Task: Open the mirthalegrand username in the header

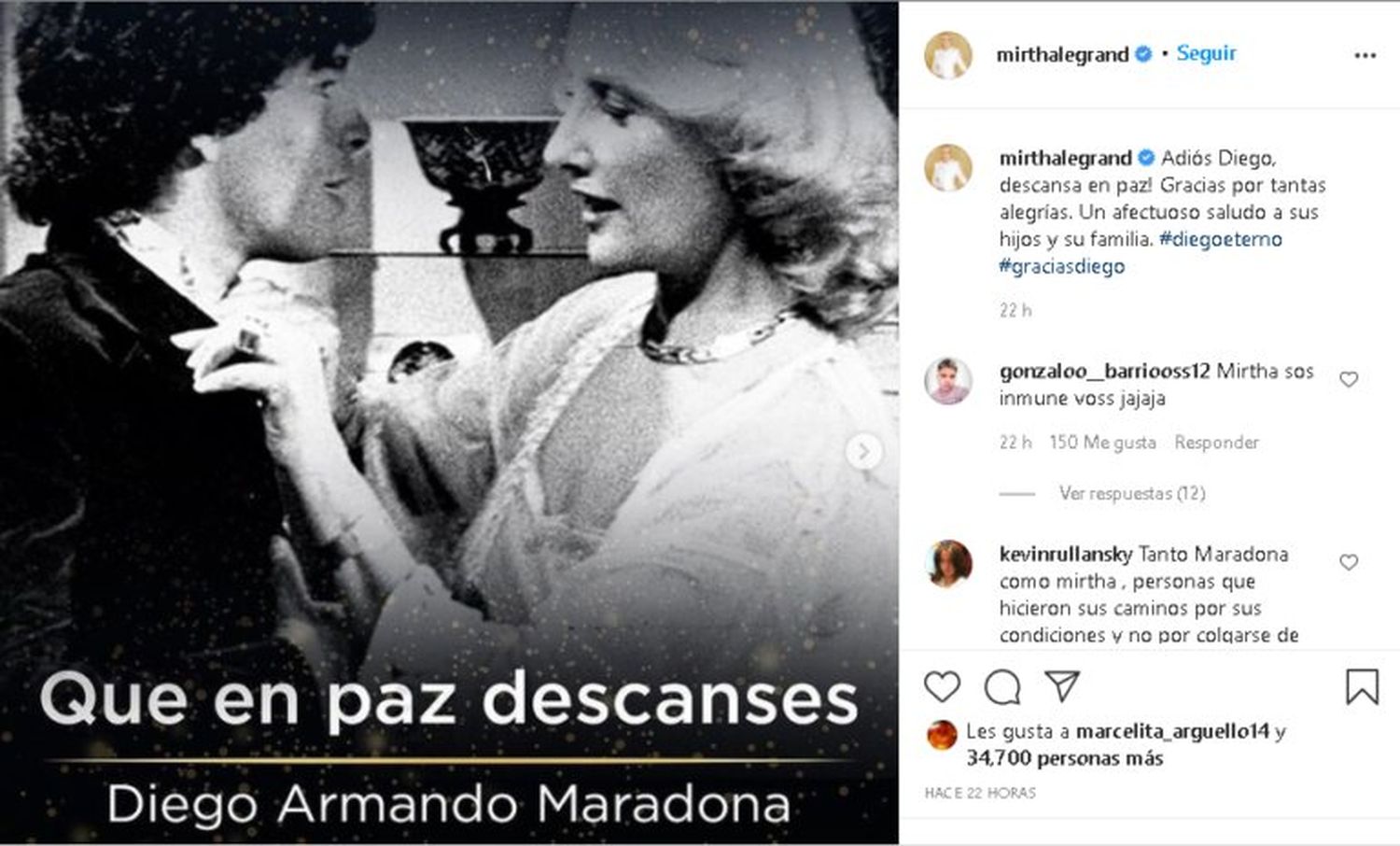Action: coord(1062,54)
